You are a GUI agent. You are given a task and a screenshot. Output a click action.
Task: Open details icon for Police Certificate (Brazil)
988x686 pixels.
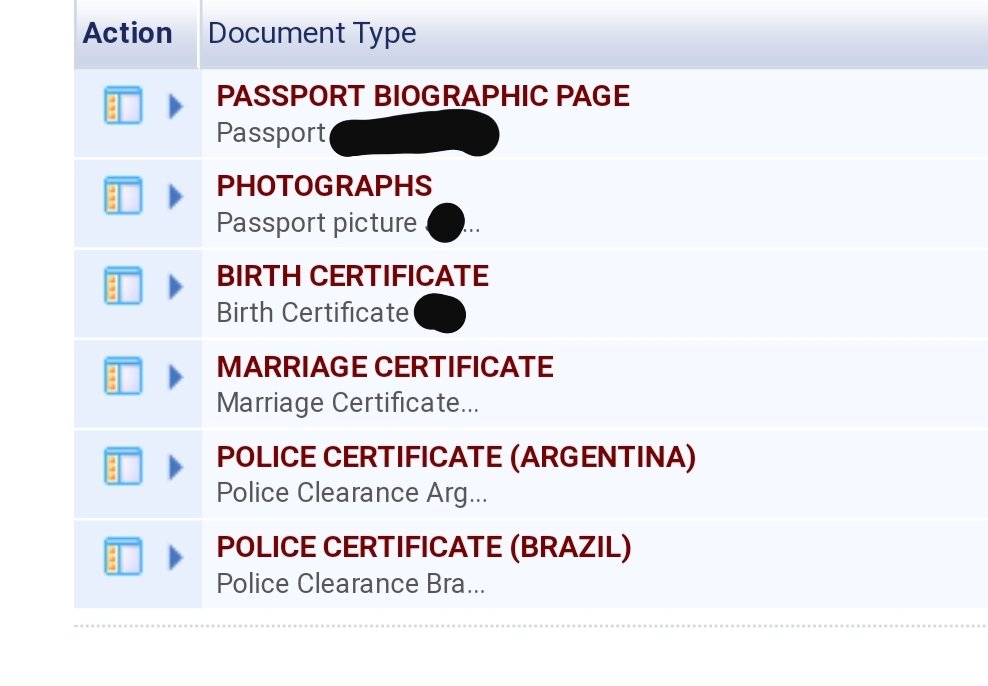(x=123, y=556)
